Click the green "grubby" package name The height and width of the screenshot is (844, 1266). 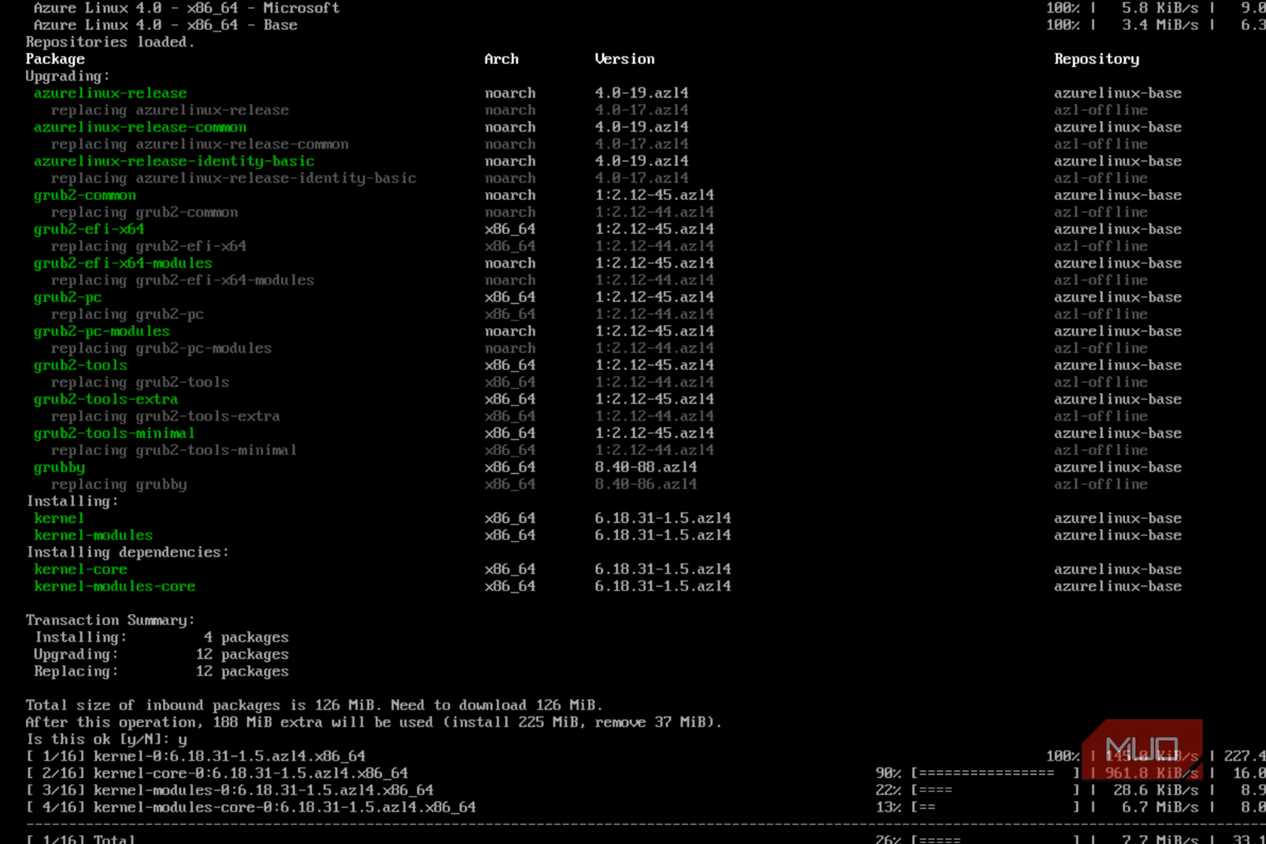(x=59, y=467)
